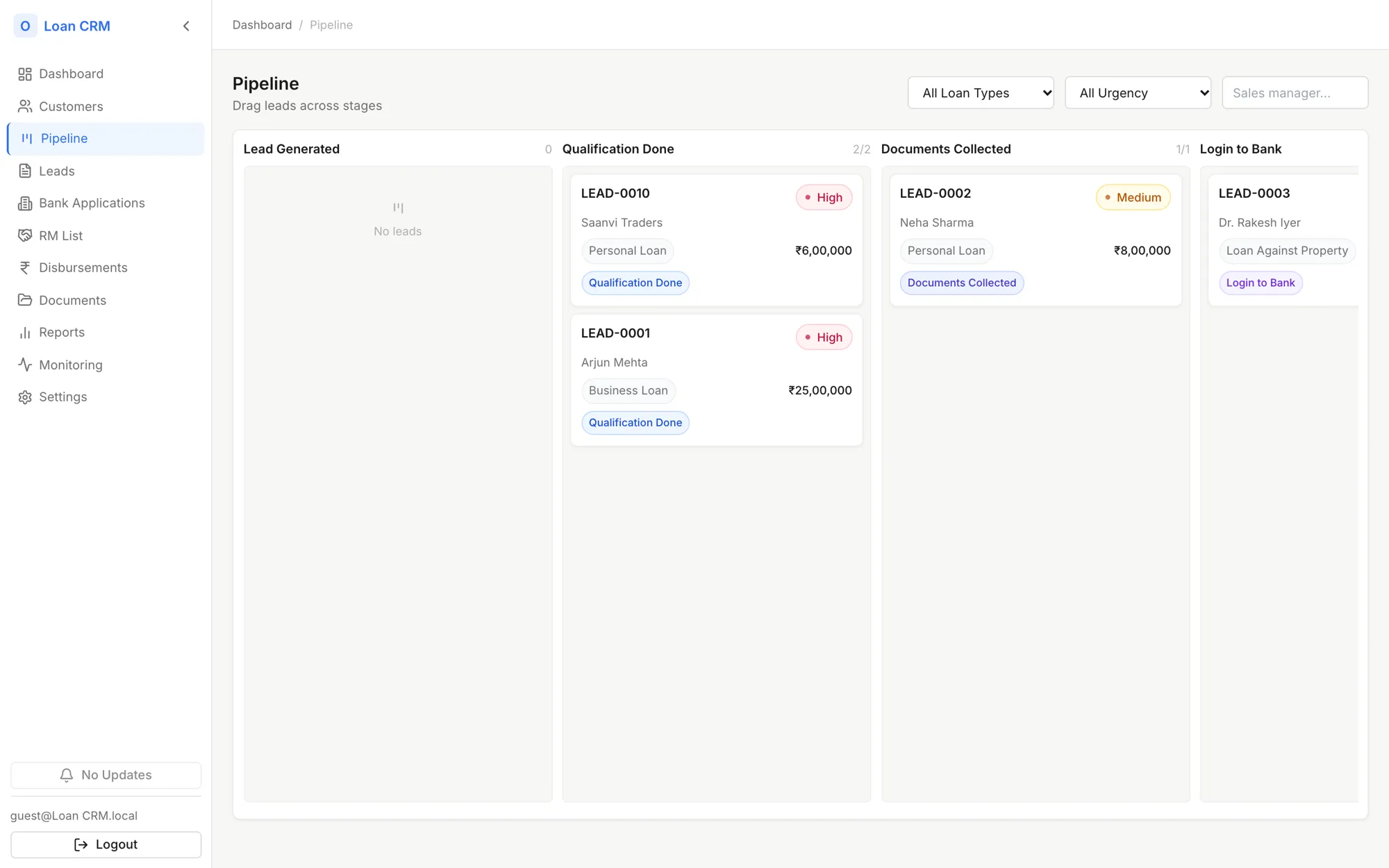
Task: Click the Logout button
Action: [106, 844]
